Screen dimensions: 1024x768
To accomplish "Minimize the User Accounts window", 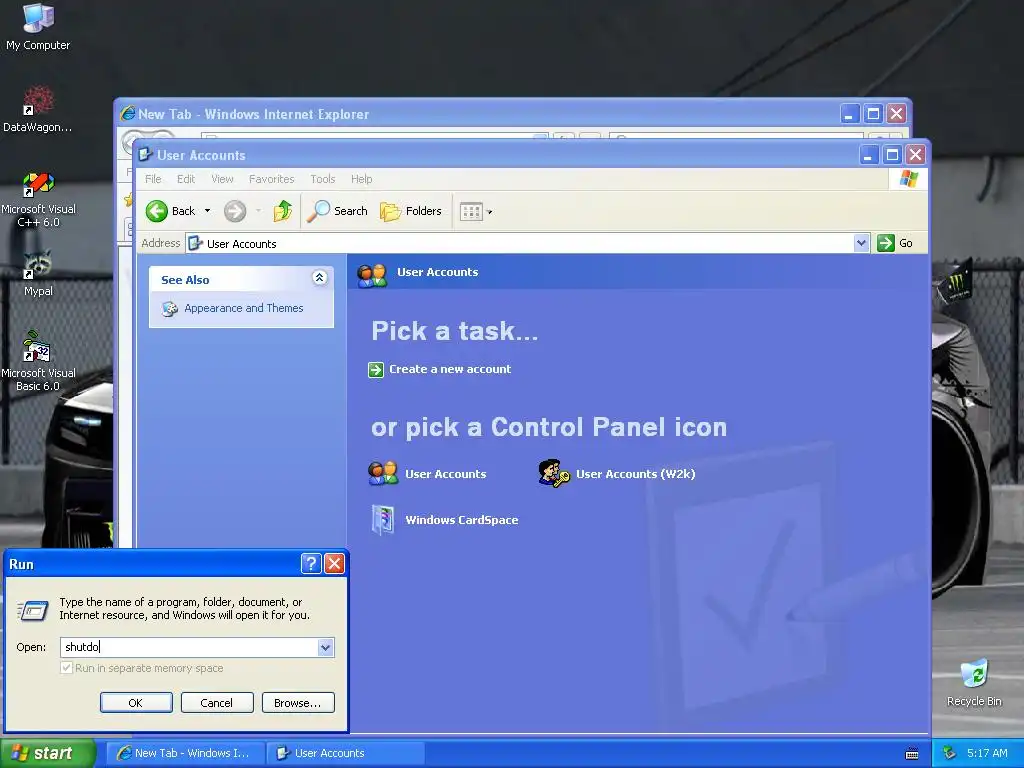I will click(x=868, y=155).
